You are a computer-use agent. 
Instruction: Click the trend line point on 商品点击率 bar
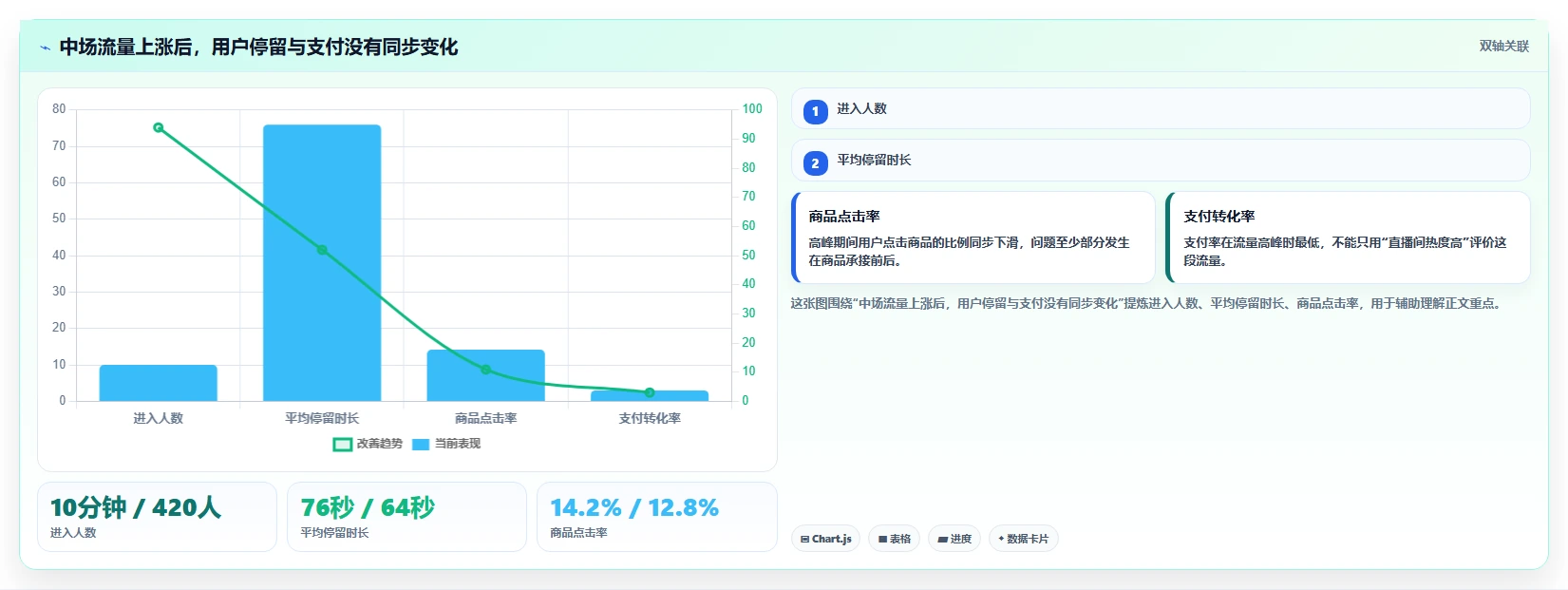point(486,370)
